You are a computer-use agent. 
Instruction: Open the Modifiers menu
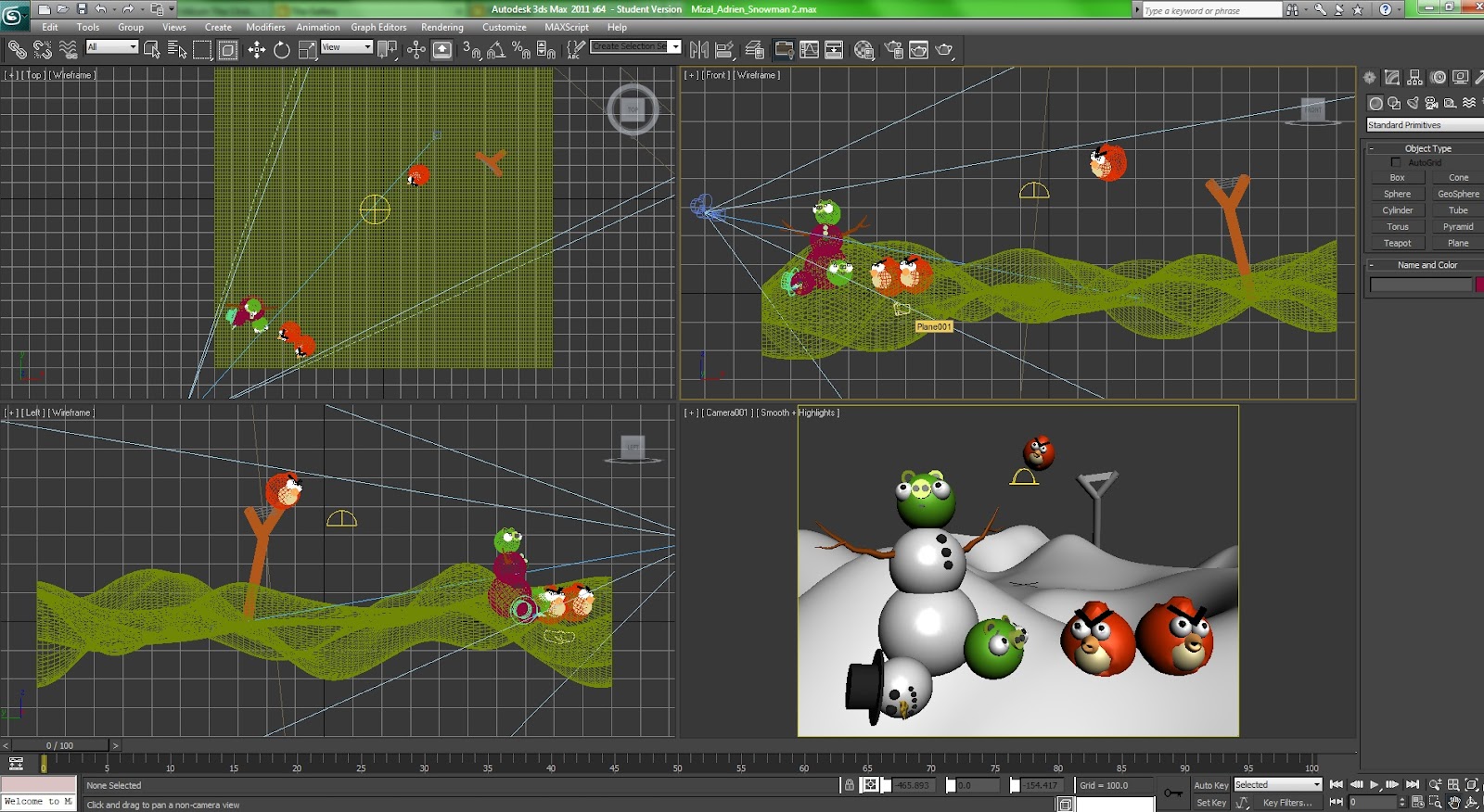265,27
